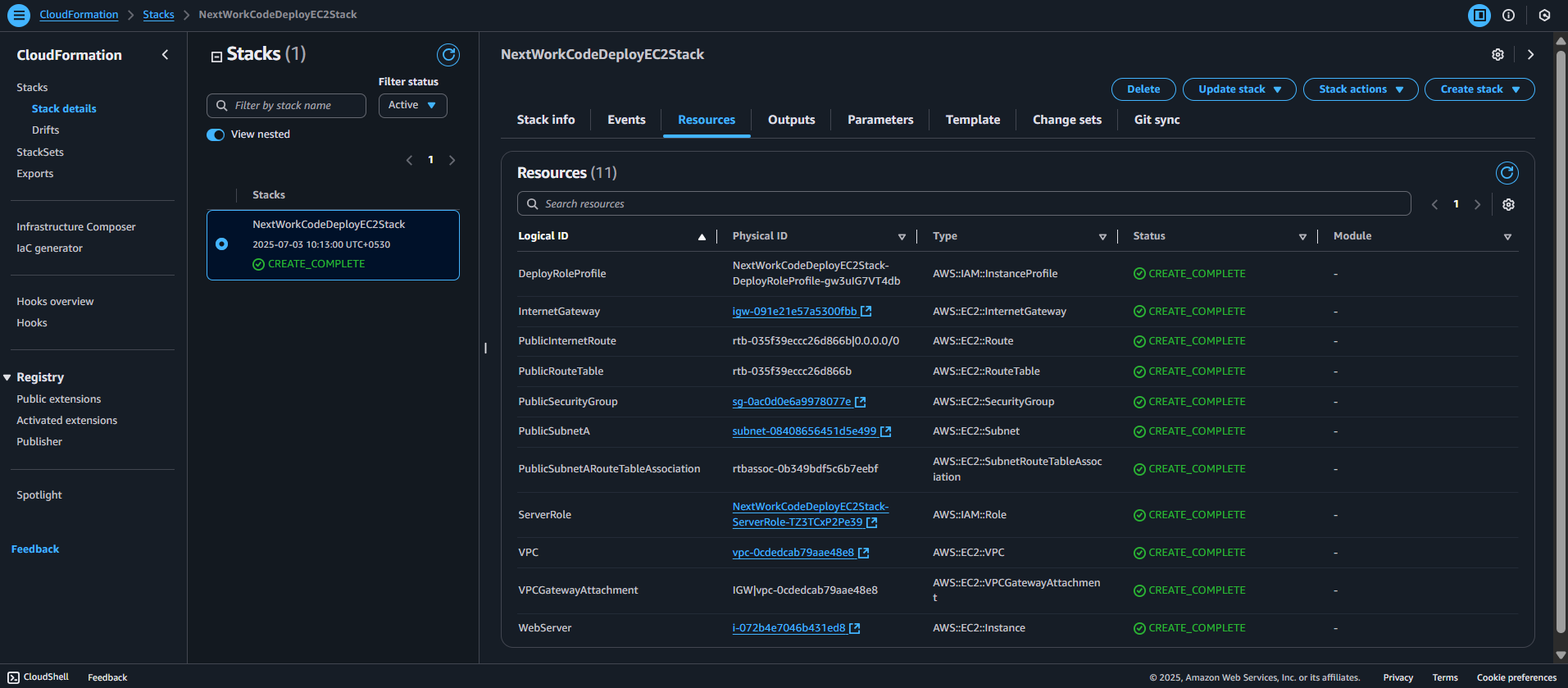Open external link icon for PublicSecurityGroup
The width and height of the screenshot is (1568, 688).
pos(861,402)
